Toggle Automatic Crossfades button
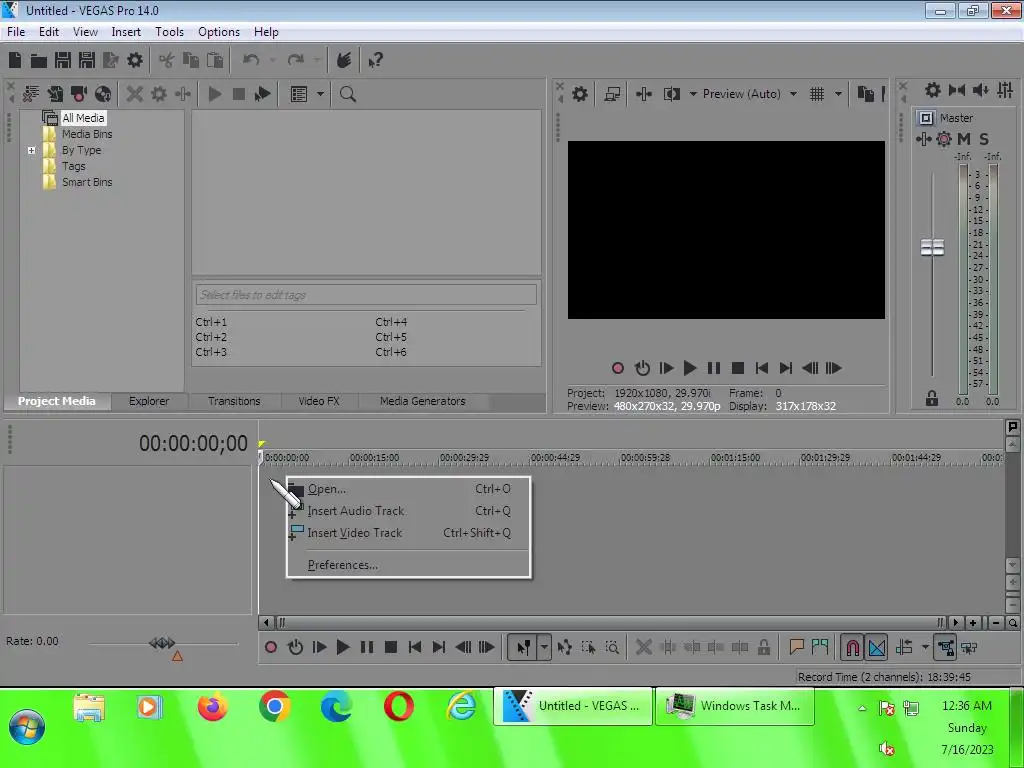The width and height of the screenshot is (1024, 768). [877, 648]
